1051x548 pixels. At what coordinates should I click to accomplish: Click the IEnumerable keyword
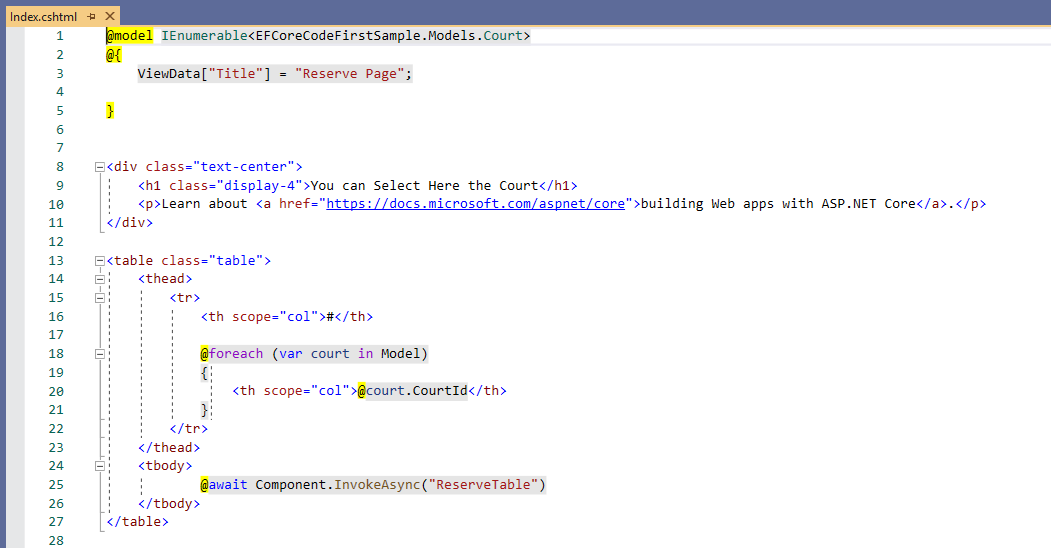[x=204, y=36]
